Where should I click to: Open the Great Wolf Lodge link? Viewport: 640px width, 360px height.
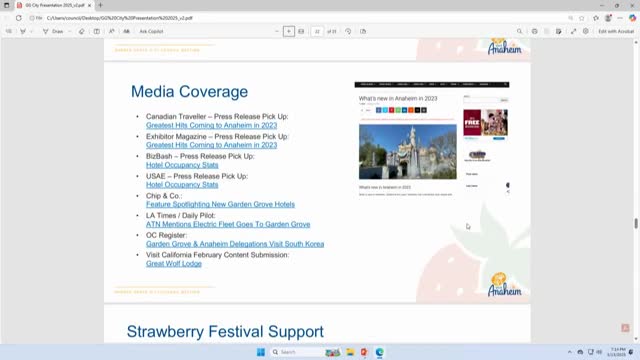coord(174,264)
